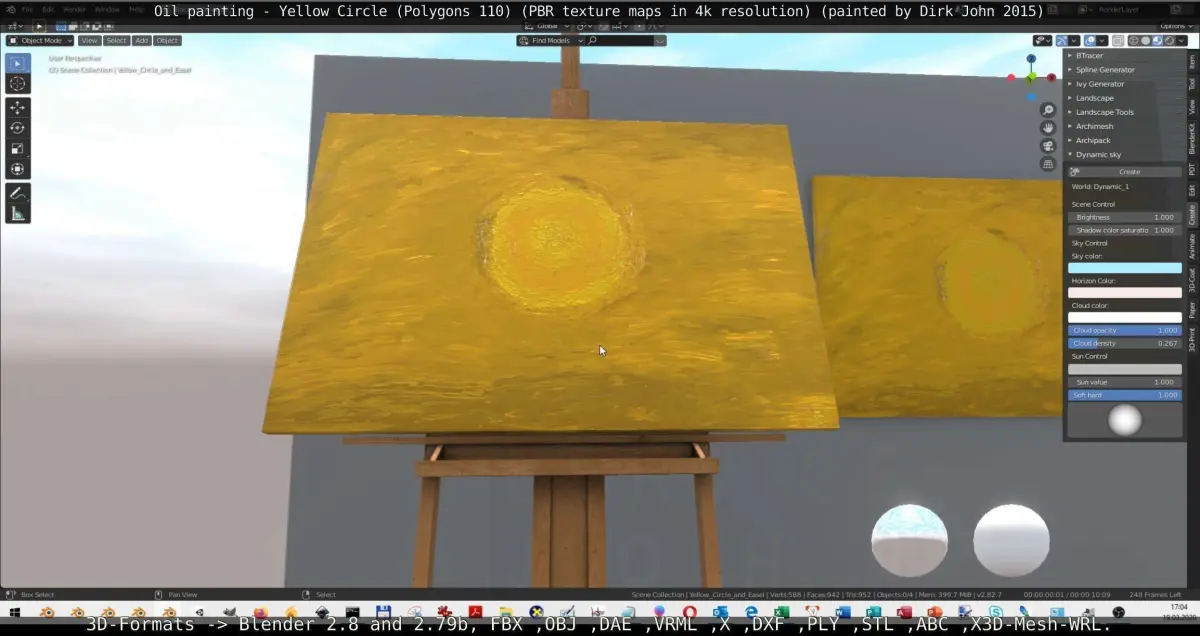Viewport: 1200px width, 636px height.
Task: Click the object visibility eye icon in header
Action: click(x=1041, y=41)
